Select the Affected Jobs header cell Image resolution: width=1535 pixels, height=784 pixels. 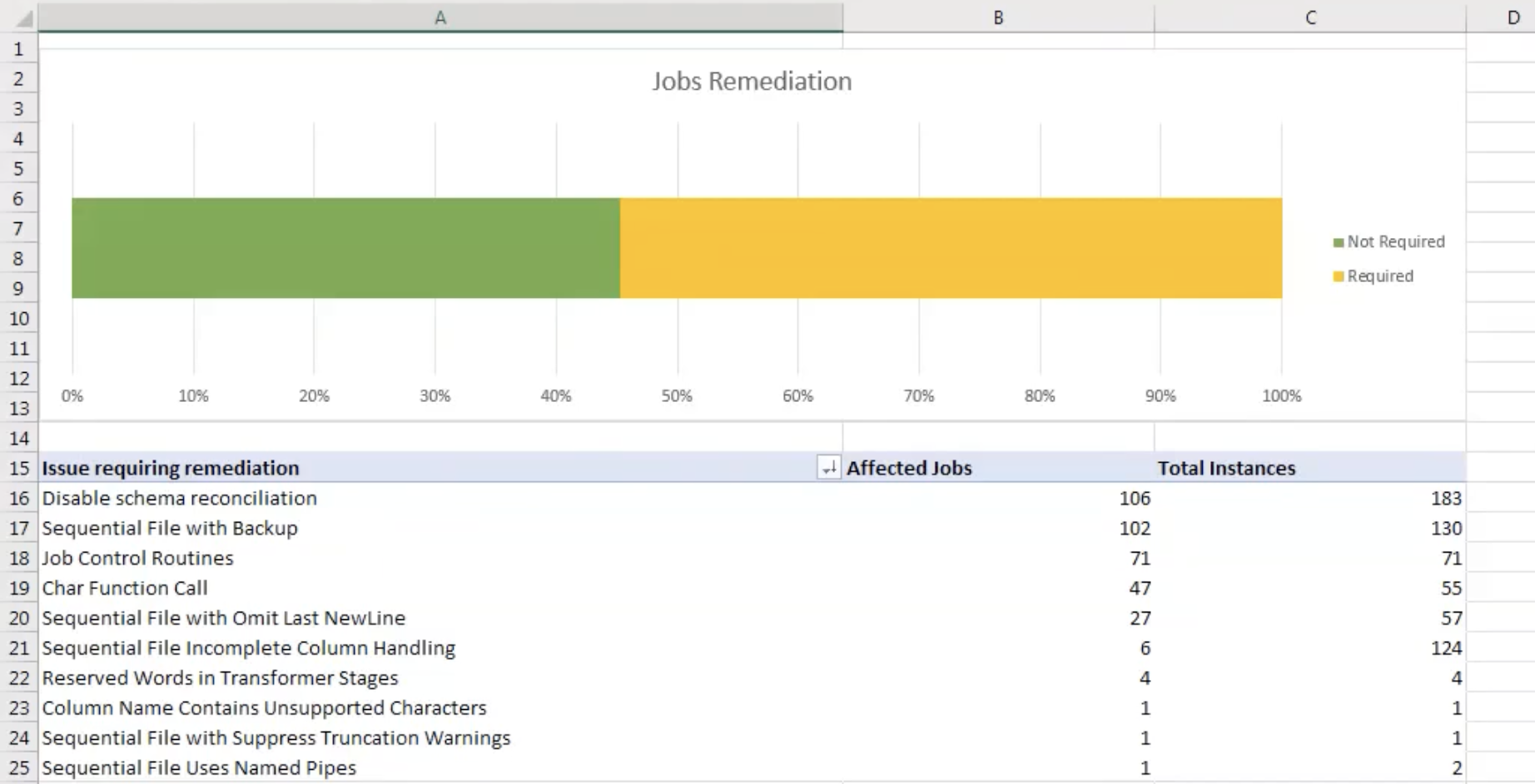point(997,469)
